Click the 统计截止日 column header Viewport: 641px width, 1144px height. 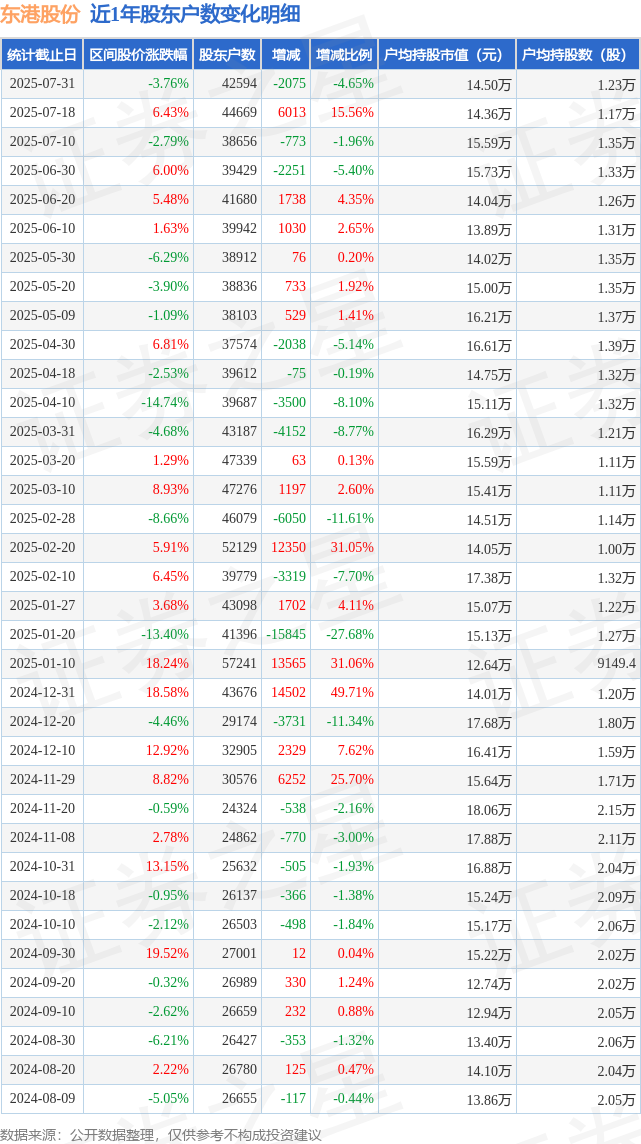click(42, 55)
